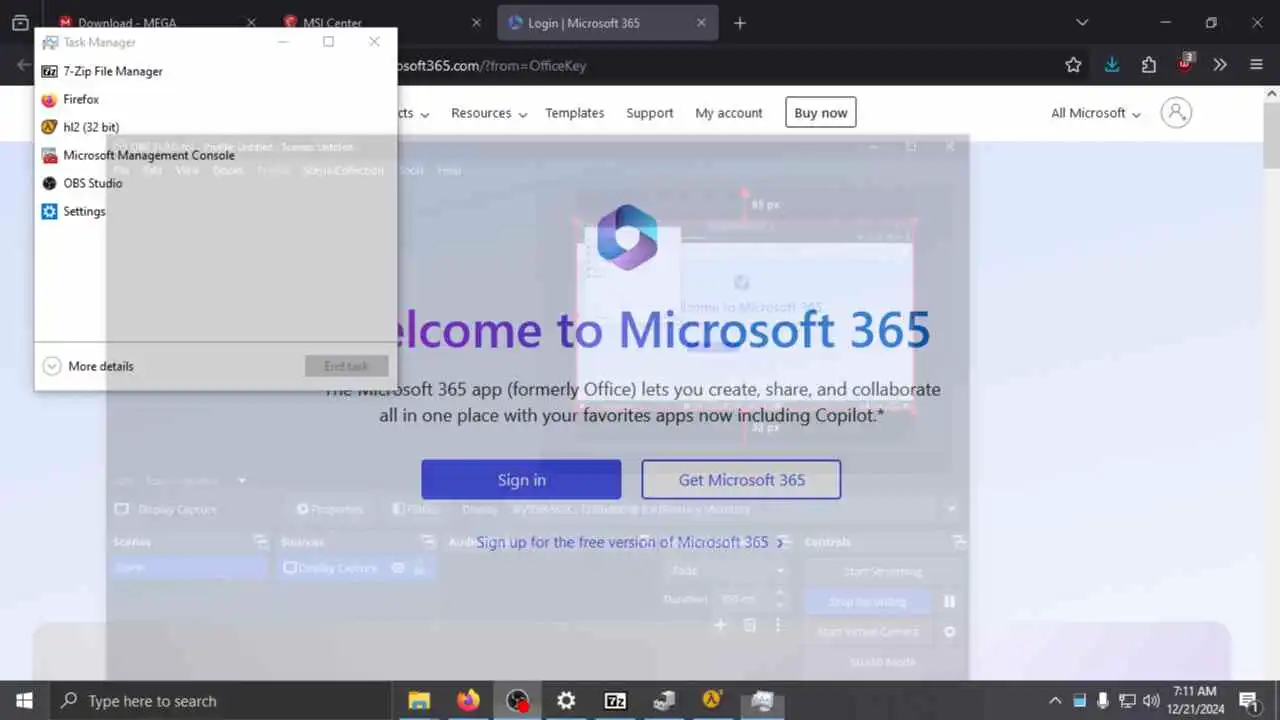The image size is (1280, 720).
Task: Expand the All Microsoft dropdown
Action: pyautogui.click(x=1095, y=113)
